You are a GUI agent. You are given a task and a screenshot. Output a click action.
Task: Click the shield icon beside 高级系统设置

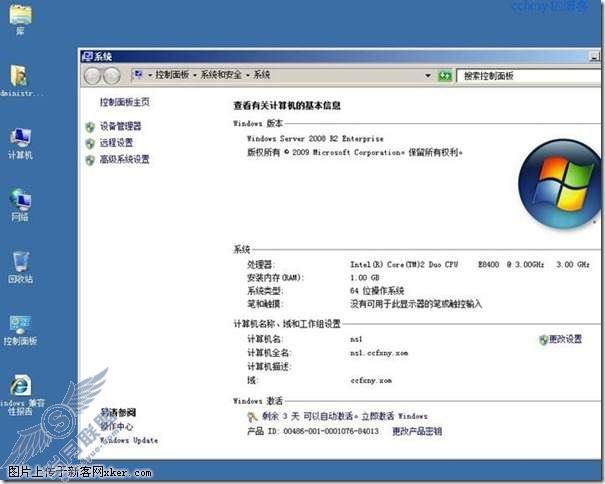[x=90, y=160]
